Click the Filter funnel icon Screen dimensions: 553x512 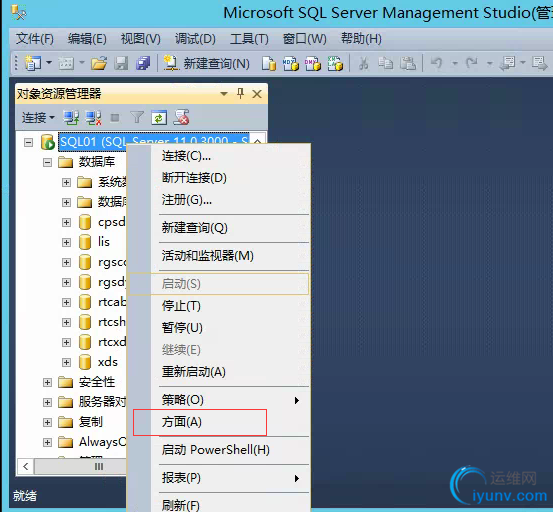click(x=137, y=117)
